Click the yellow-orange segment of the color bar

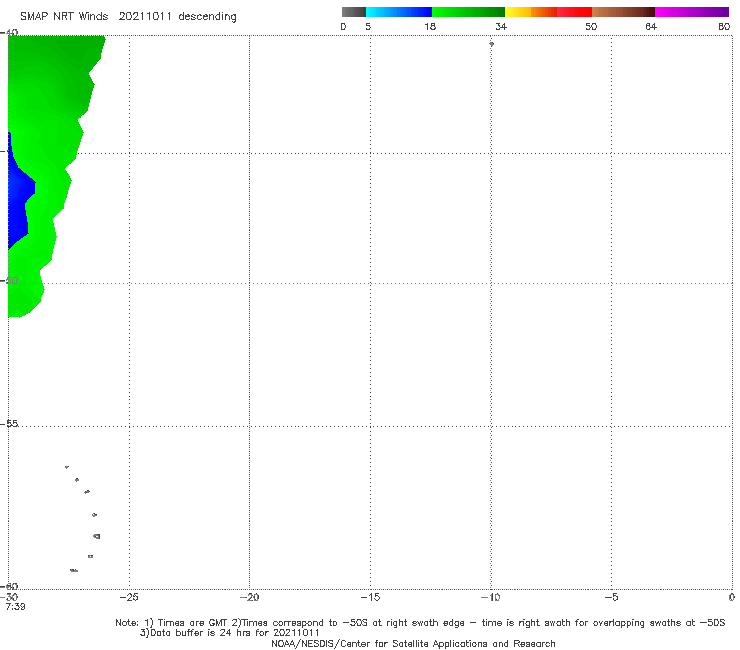click(531, 12)
